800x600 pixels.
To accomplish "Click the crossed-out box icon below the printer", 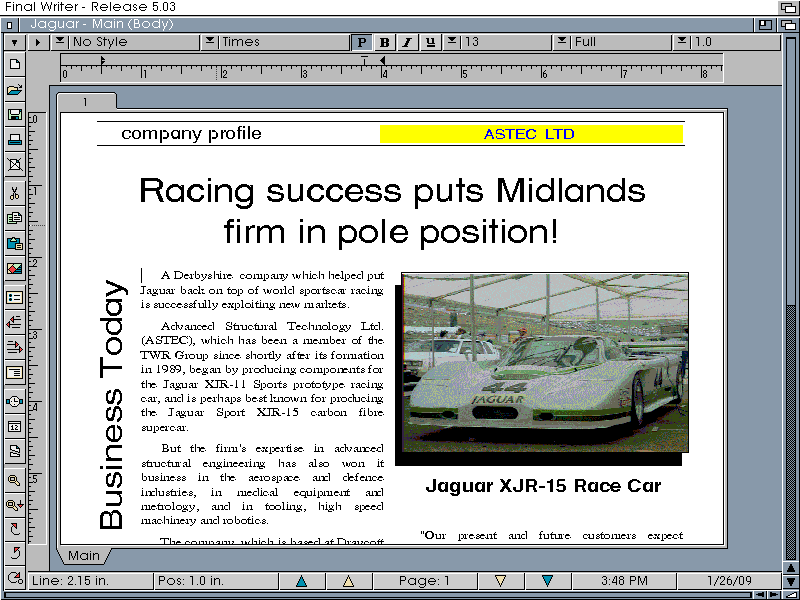I will point(14,164).
